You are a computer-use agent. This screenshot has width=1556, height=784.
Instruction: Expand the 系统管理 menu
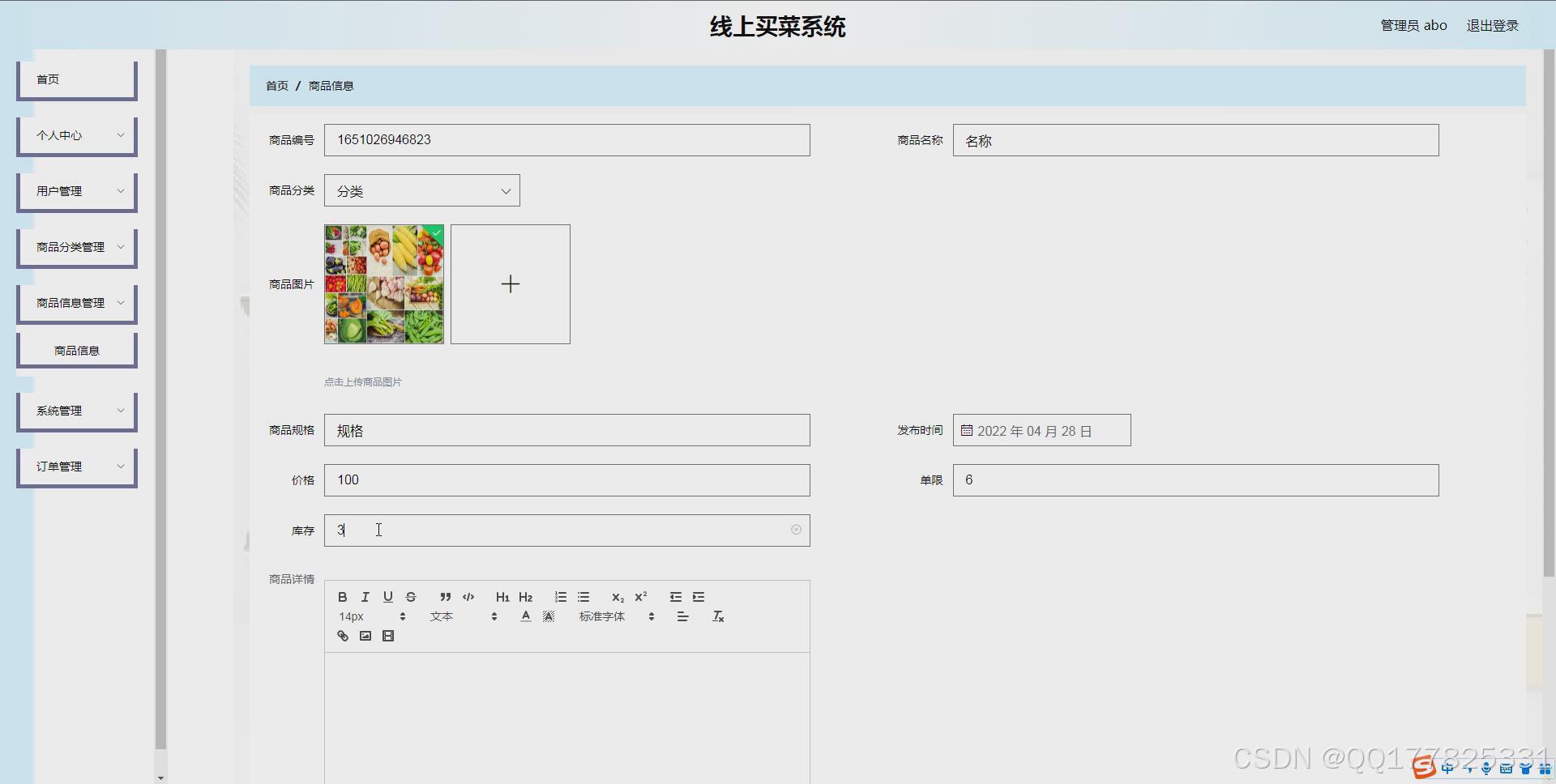77,411
